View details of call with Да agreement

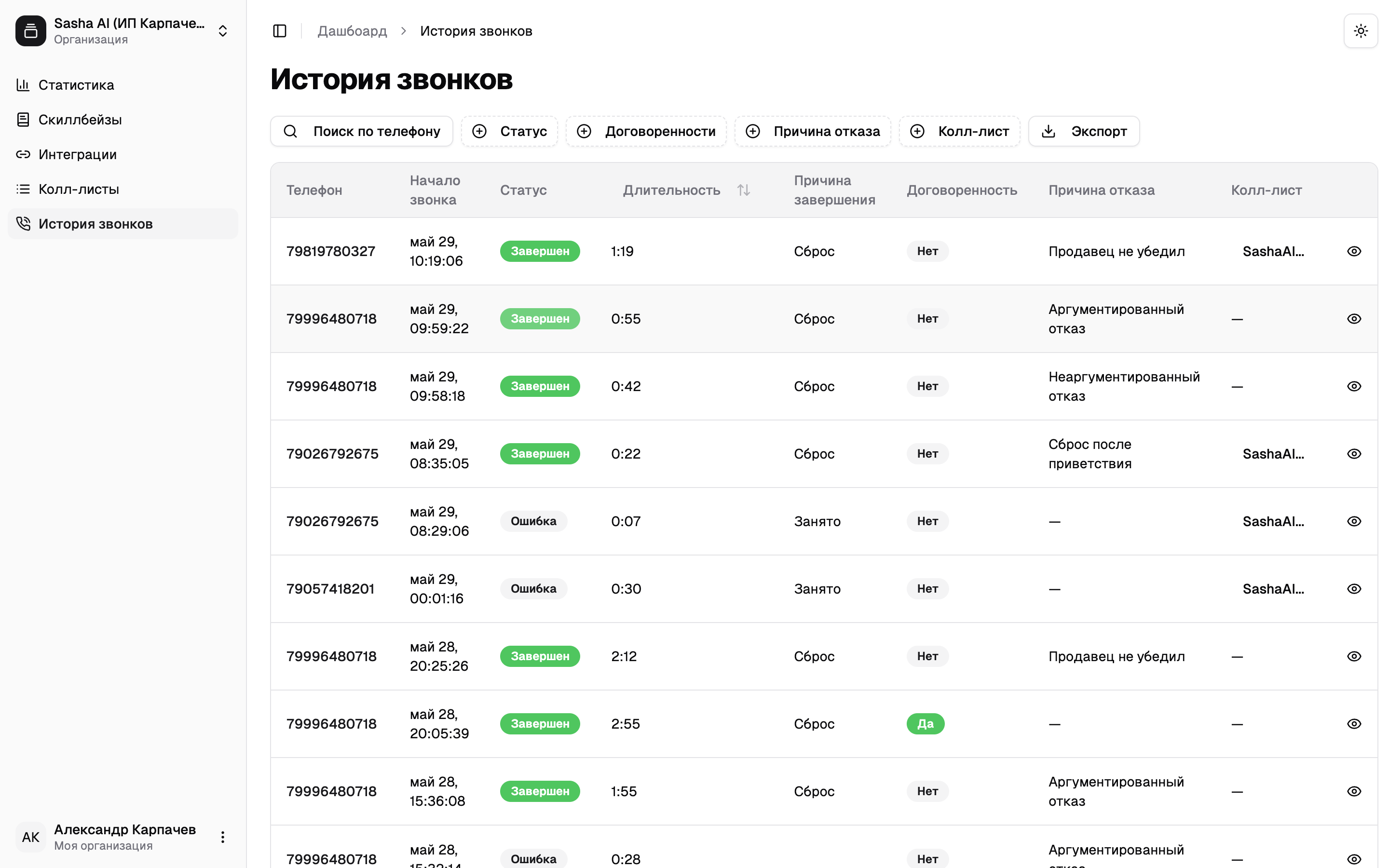coord(1354,724)
